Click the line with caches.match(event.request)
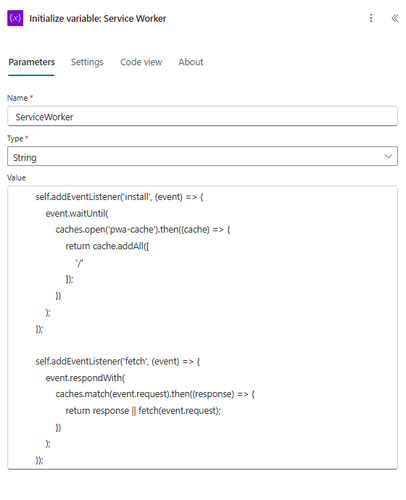 [x=155, y=394]
